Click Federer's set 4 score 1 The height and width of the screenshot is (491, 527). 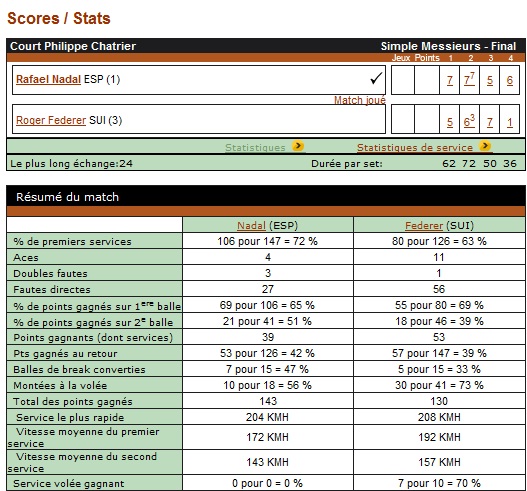point(510,122)
